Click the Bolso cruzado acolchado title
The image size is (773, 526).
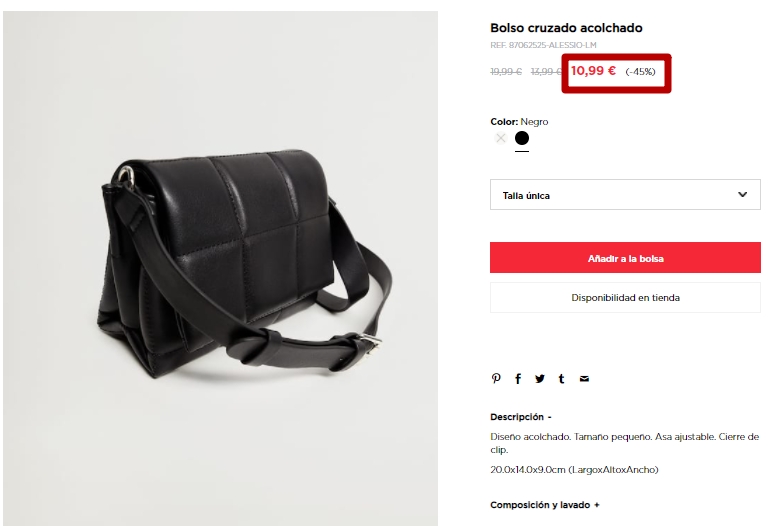566,28
